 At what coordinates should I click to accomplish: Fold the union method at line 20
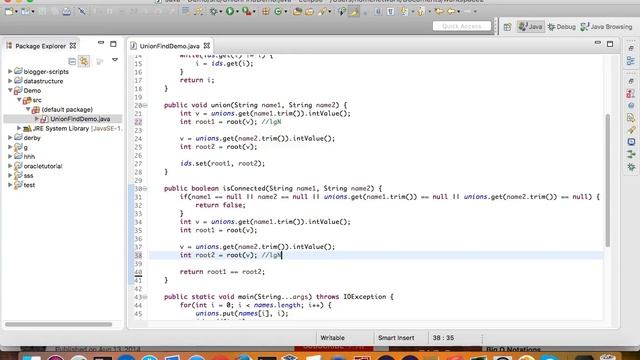coord(145,105)
